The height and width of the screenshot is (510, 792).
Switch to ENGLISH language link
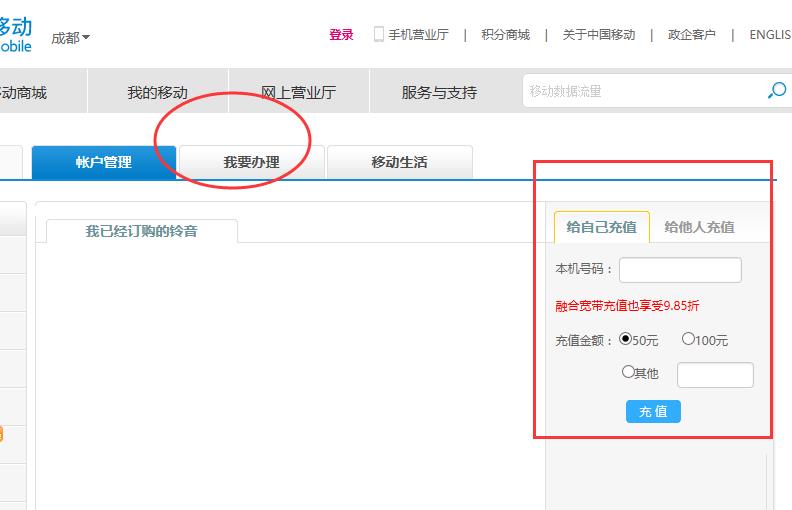pyautogui.click(x=770, y=34)
